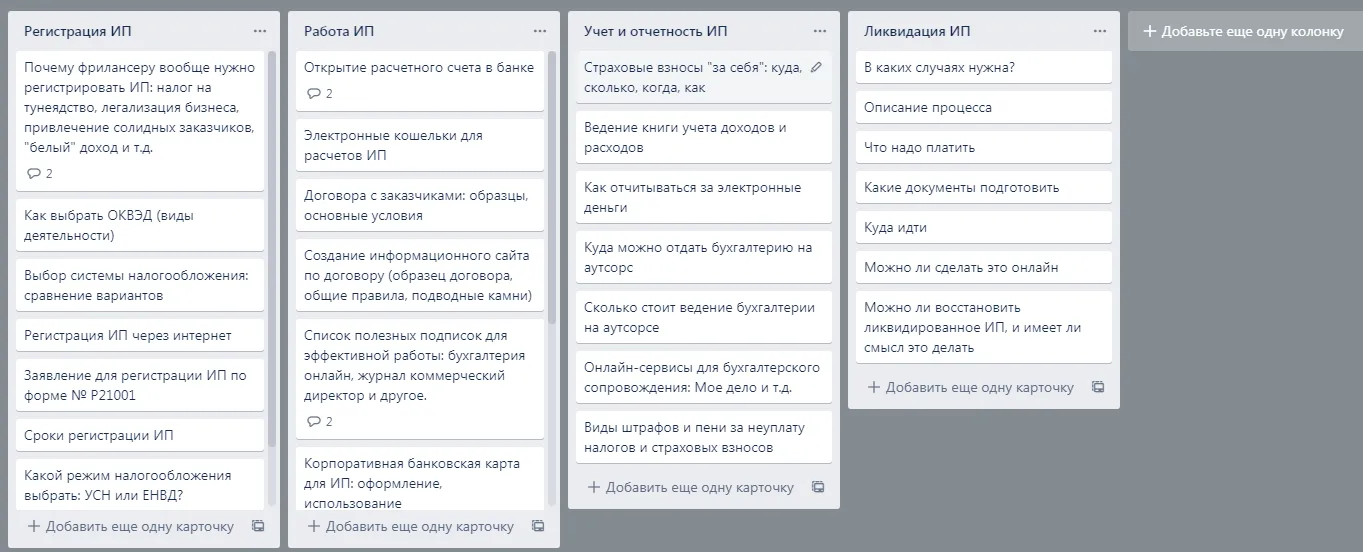Image resolution: width=1363 pixels, height=552 pixels.
Task: Click comment icon on Список полезных подписок card
Action: (x=314, y=422)
